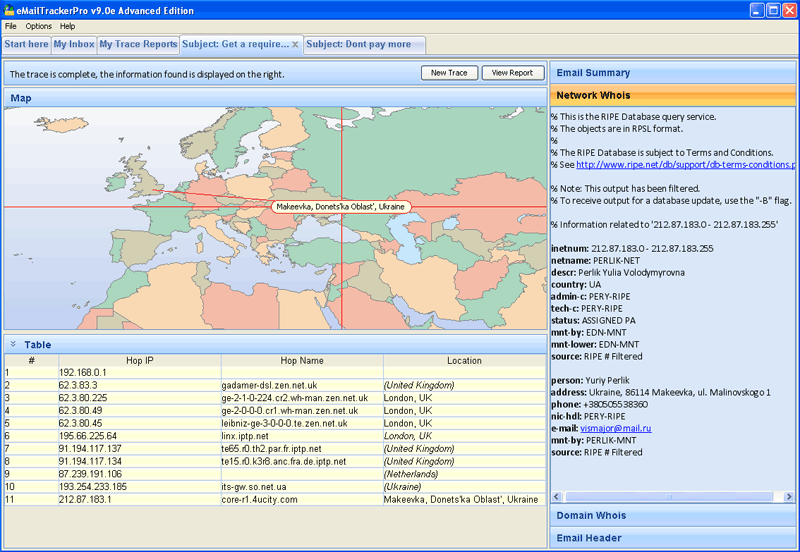Open the File menu
800x552 pixels.
point(11,26)
